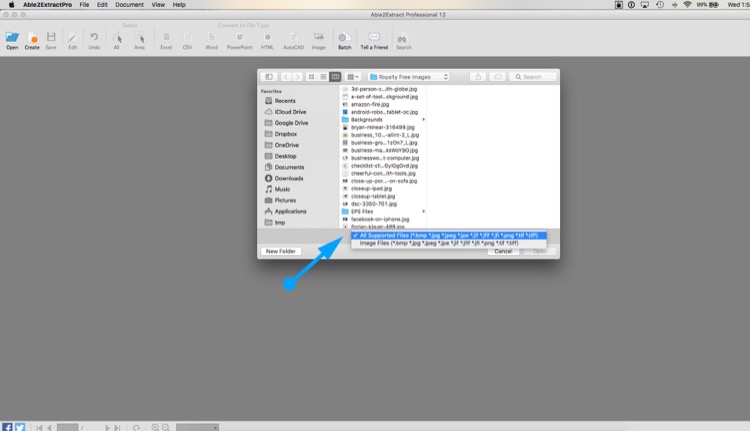This screenshot has height=431, width=750.
Task: Open the Apple menu
Action: coord(11,5)
